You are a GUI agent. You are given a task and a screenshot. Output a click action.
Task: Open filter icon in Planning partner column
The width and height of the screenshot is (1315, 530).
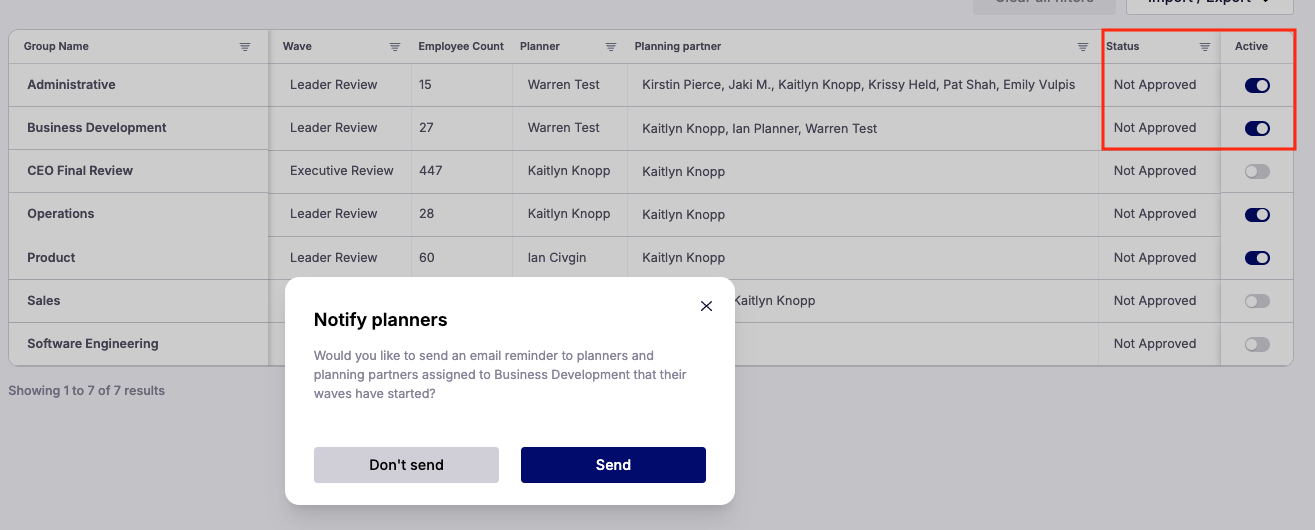click(1083, 47)
